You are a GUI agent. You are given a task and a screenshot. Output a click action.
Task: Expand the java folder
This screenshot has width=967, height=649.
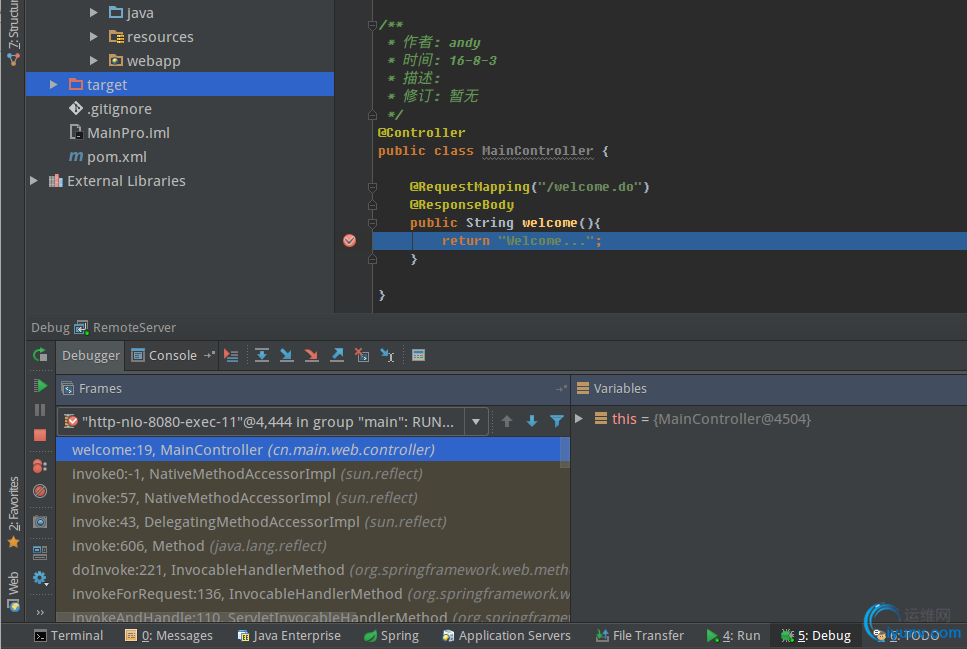coord(94,12)
